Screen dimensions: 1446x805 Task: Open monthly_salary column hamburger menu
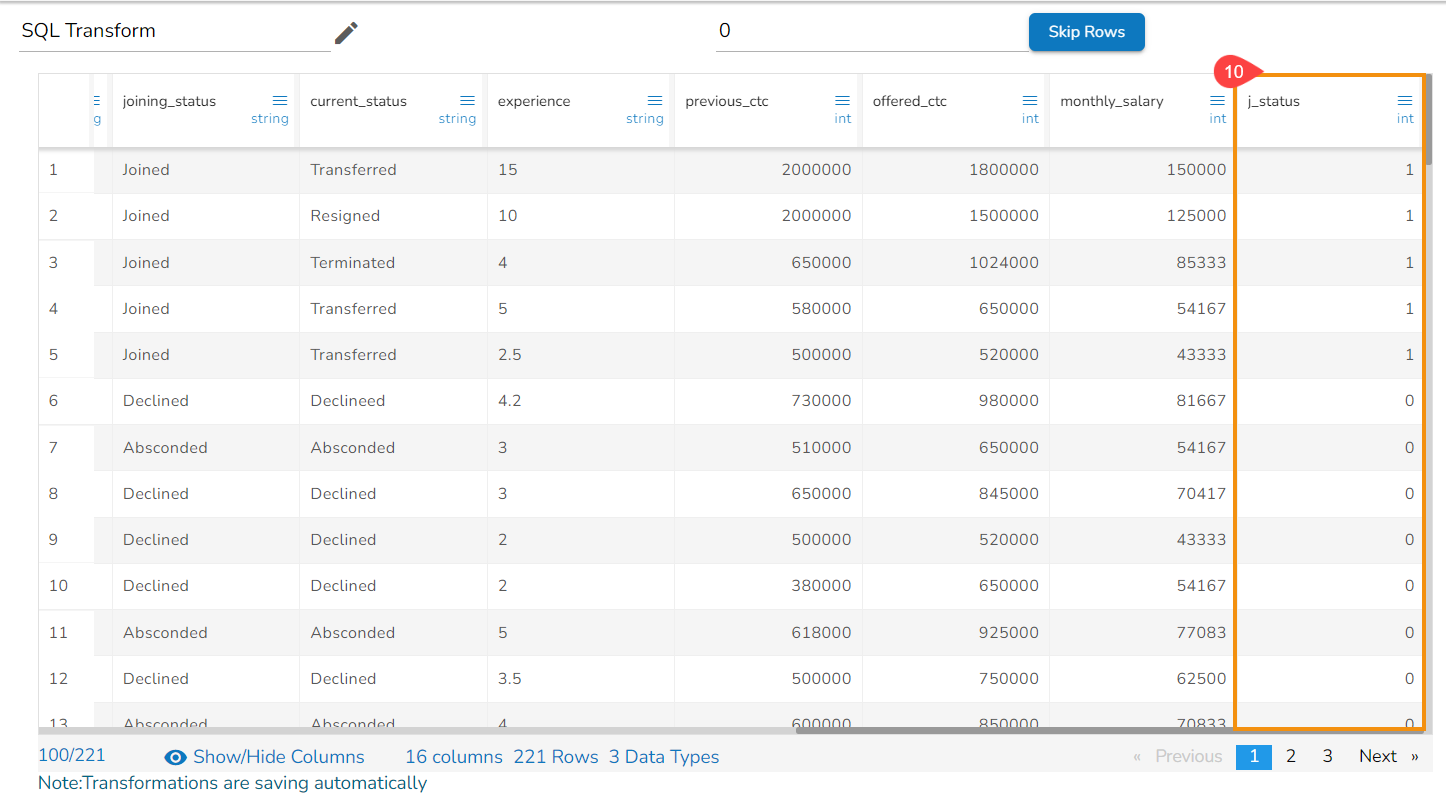1217,101
